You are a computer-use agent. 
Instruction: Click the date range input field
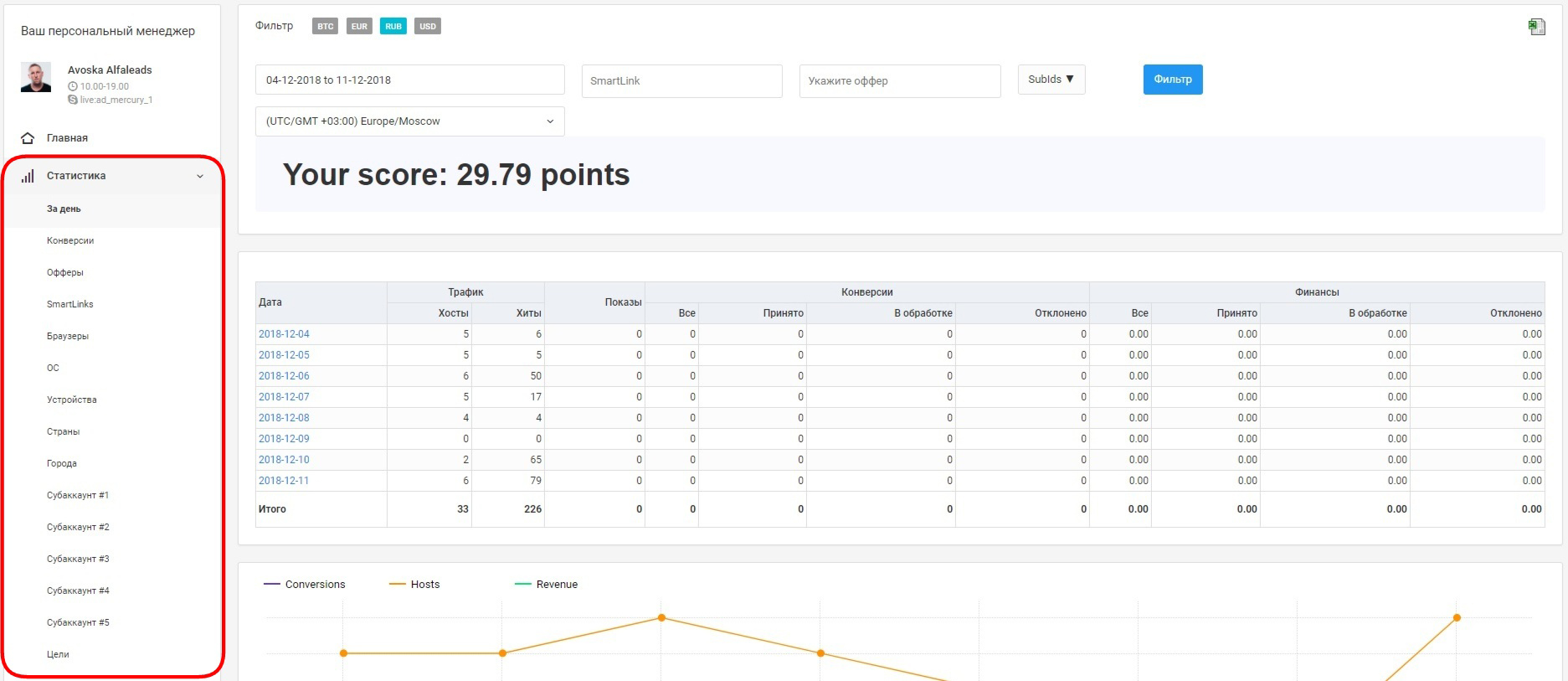[410, 80]
